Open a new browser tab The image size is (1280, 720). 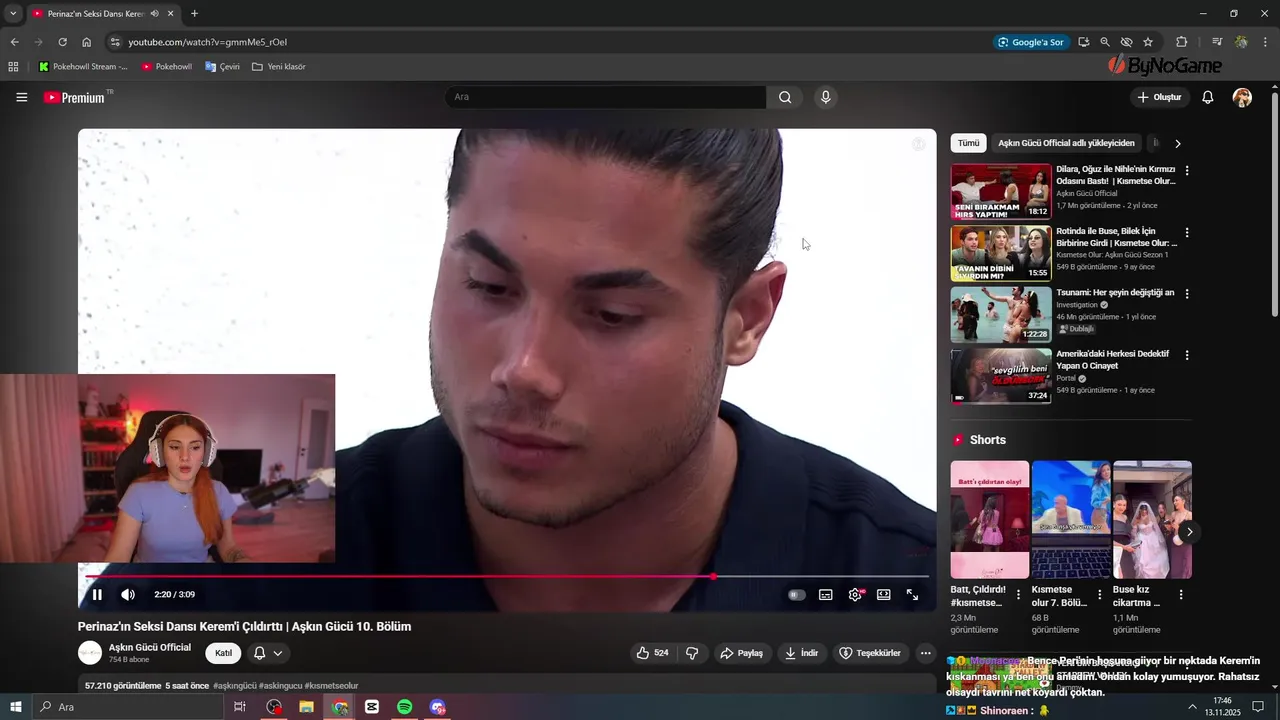coord(194,14)
